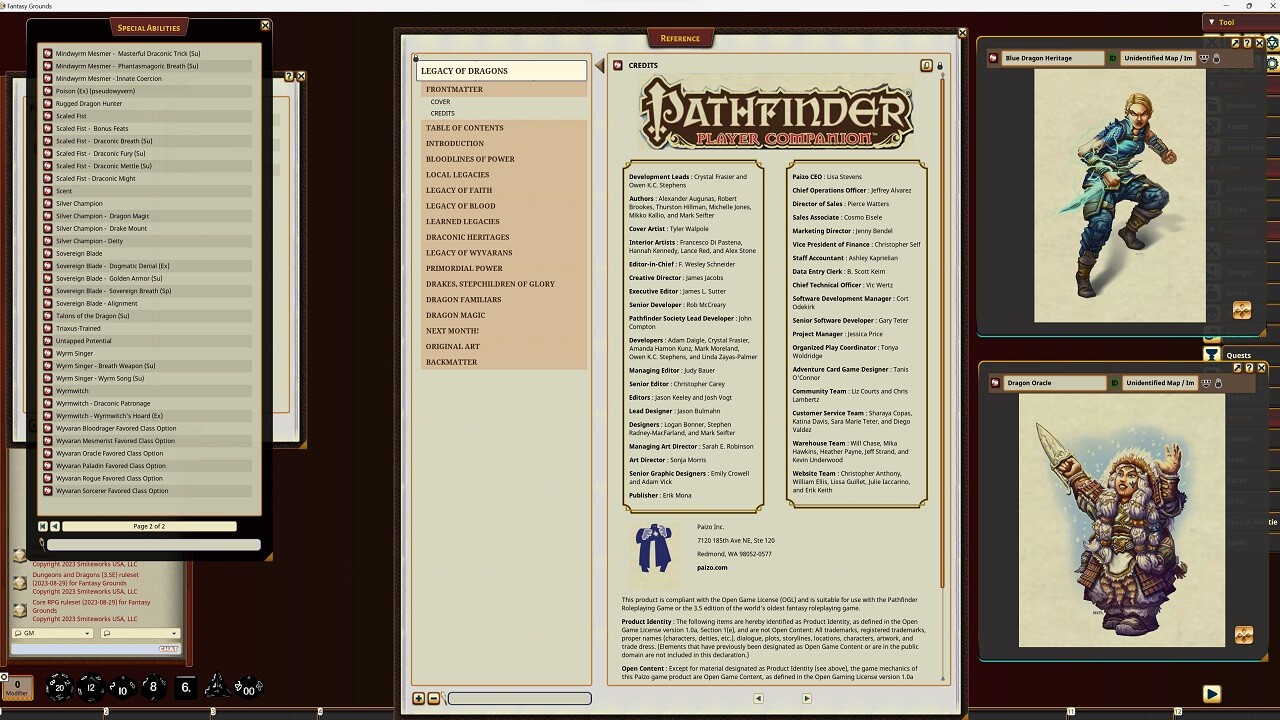Screen dimensions: 1280x720
Task: Select the d8 die
Action: coord(153,687)
